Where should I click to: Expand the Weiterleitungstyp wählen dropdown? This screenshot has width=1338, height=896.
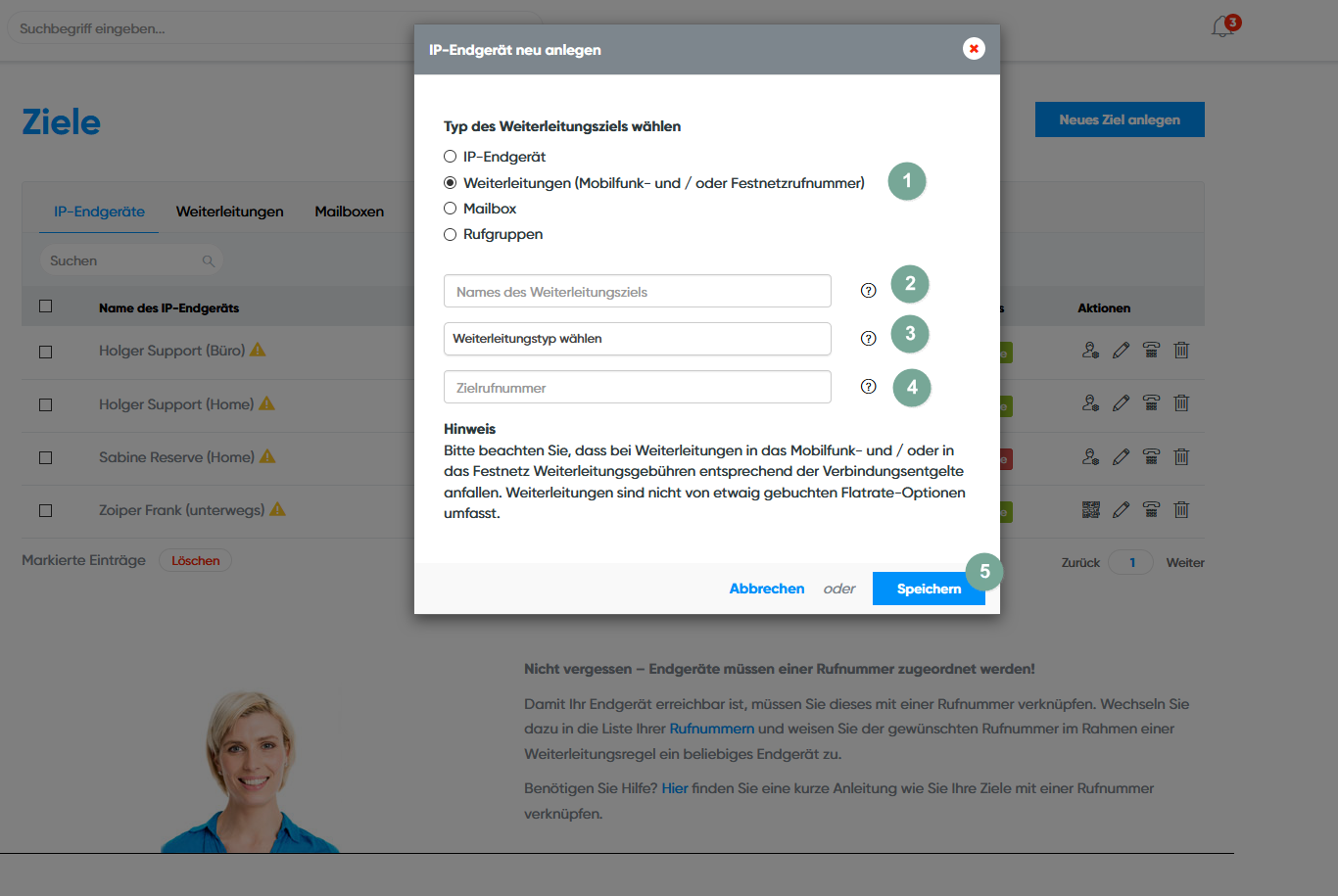637,339
